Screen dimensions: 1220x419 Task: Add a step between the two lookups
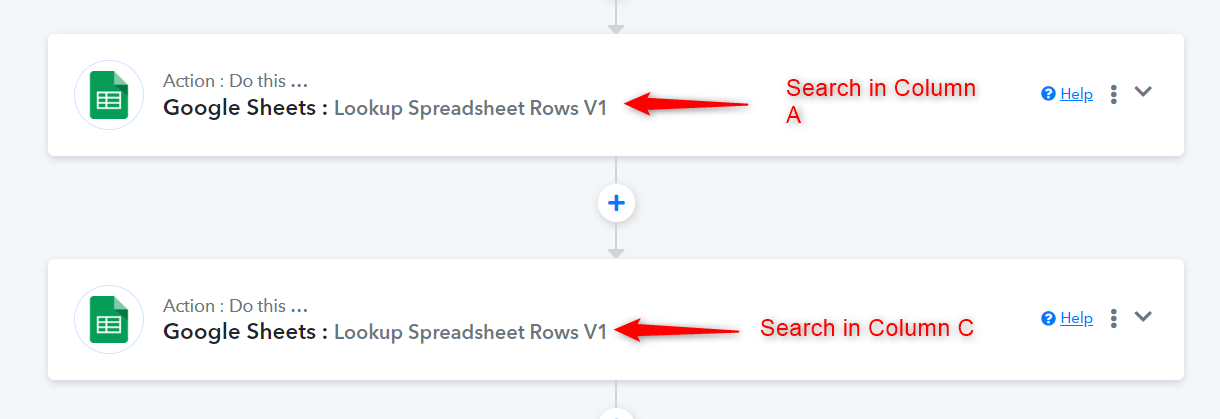[616, 203]
